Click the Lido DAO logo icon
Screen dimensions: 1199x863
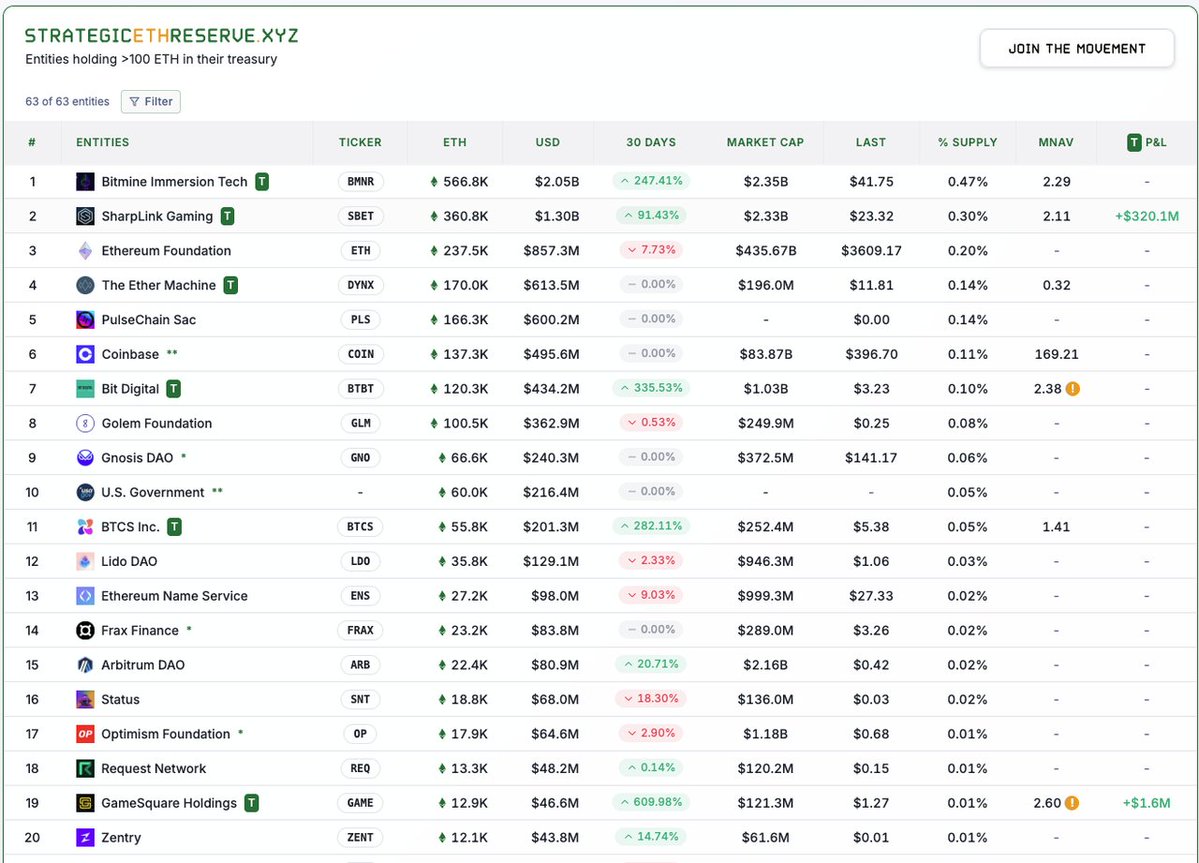click(85, 561)
